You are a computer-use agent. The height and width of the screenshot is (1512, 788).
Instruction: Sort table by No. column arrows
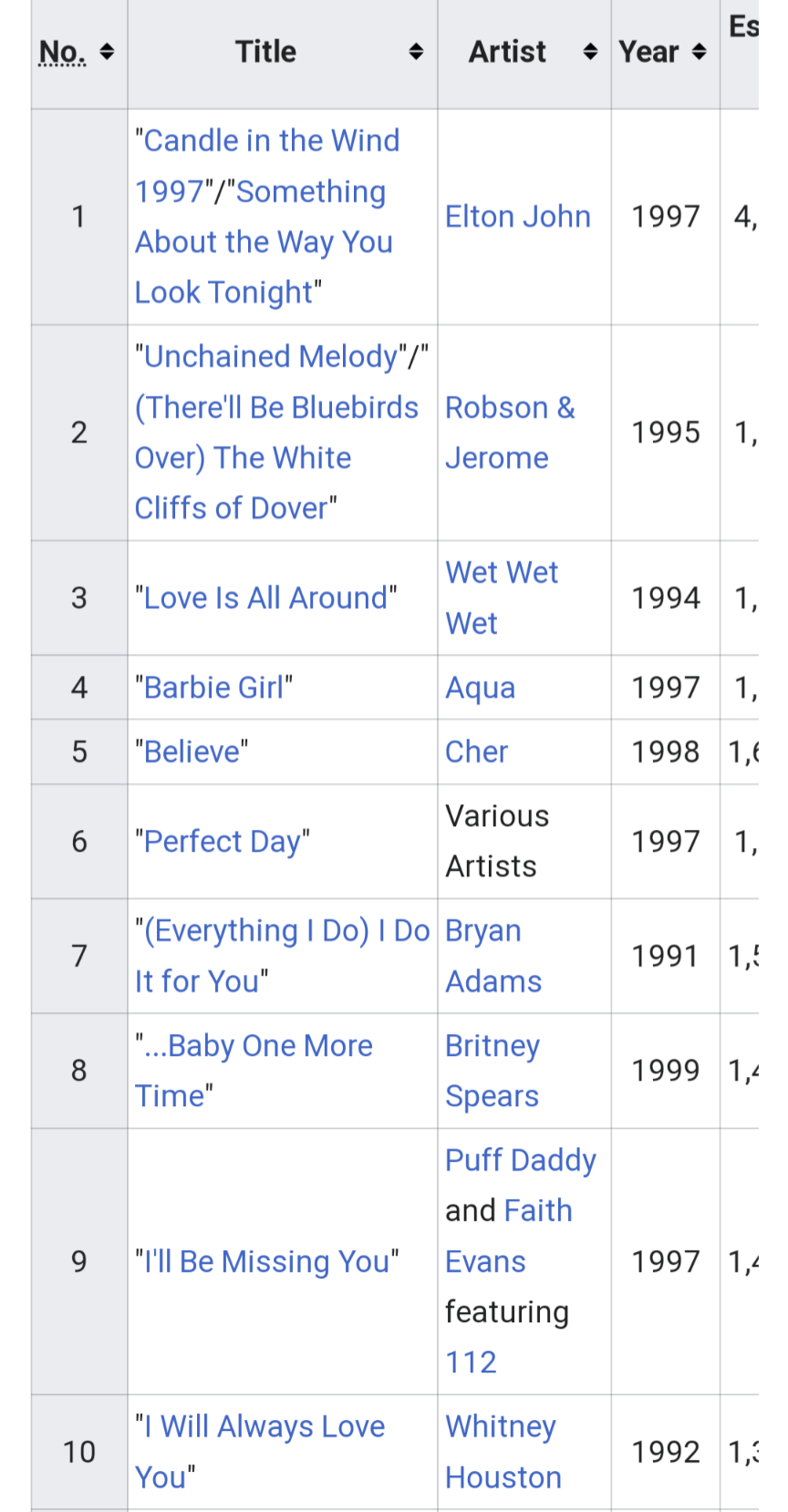(107, 52)
